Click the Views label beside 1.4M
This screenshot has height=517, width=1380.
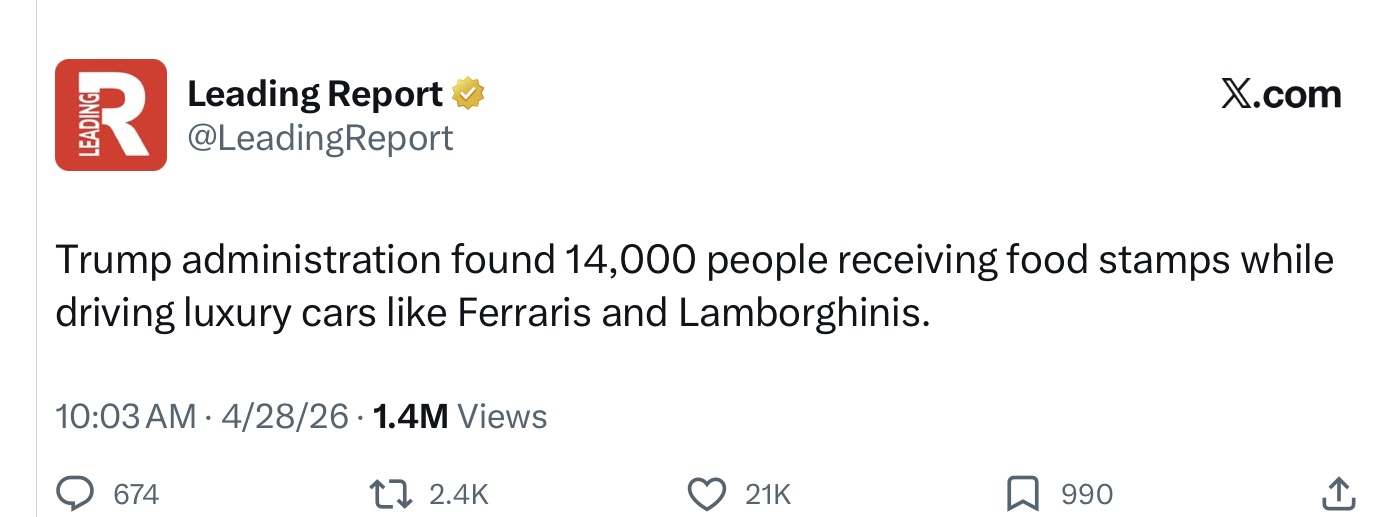[502, 416]
